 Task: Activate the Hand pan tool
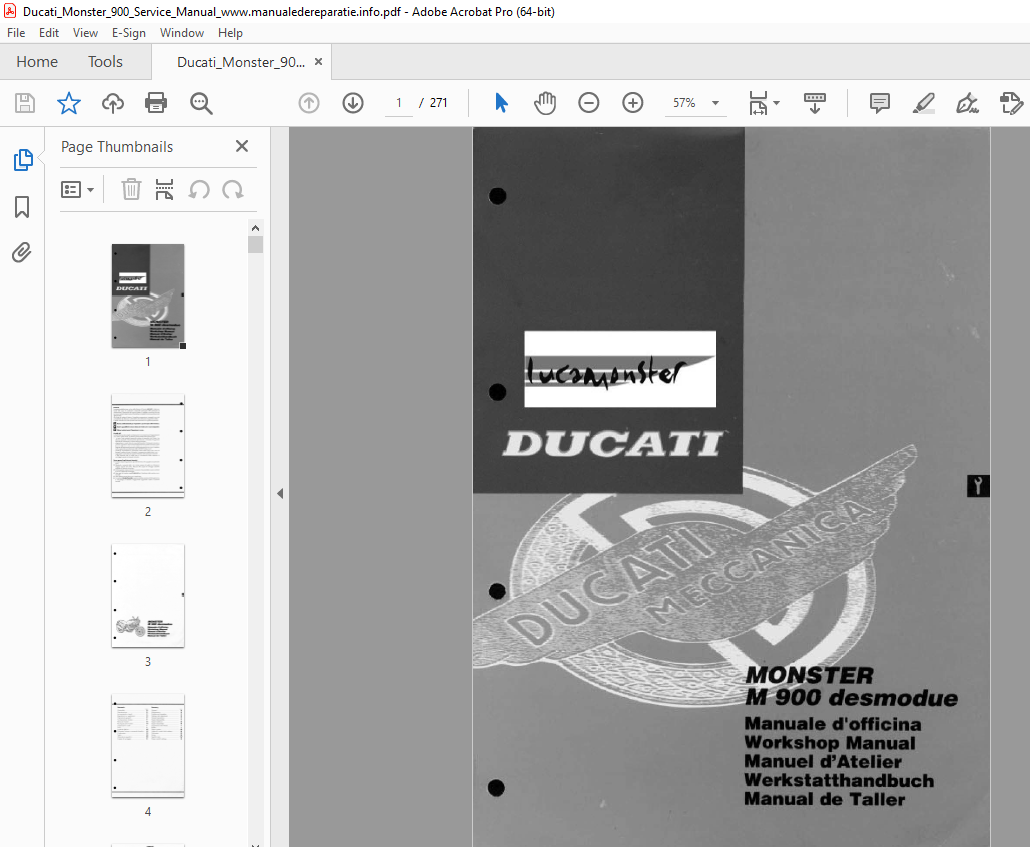[545, 103]
